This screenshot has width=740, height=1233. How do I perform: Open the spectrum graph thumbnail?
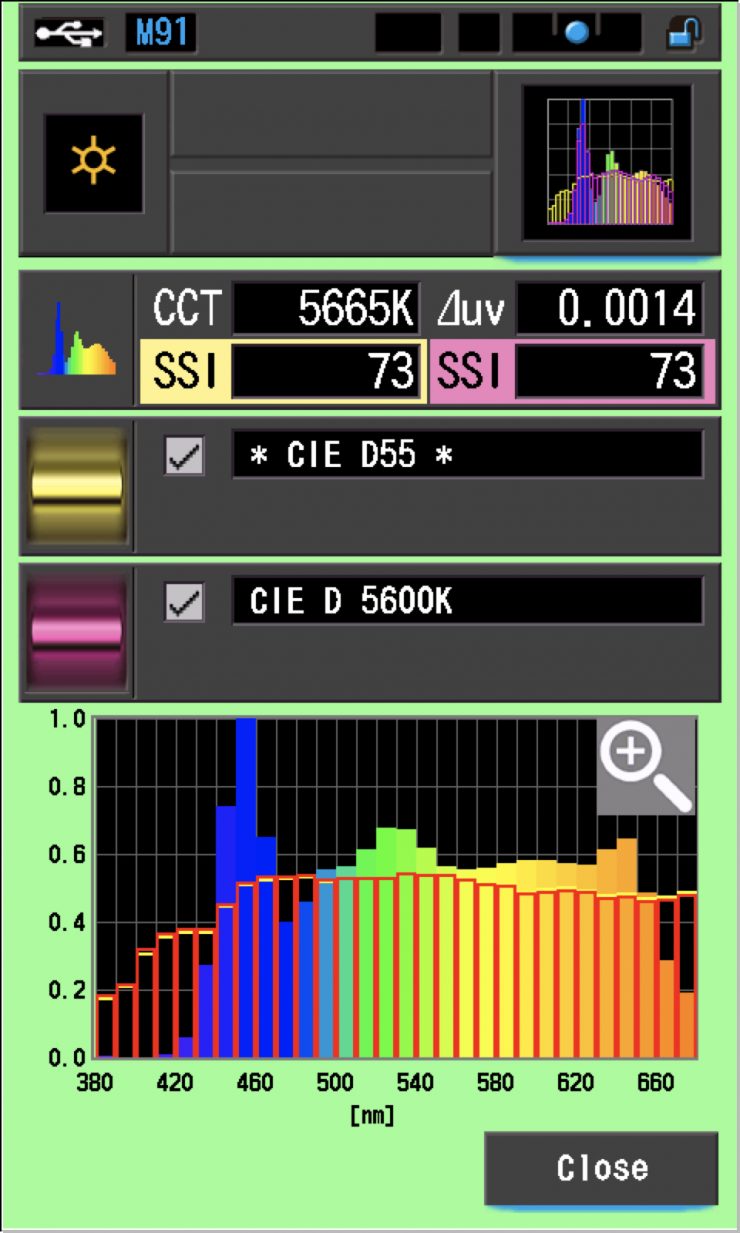(x=608, y=163)
